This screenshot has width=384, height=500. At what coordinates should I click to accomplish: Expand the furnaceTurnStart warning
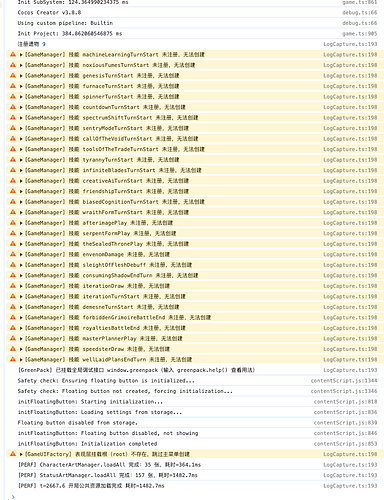21,86
